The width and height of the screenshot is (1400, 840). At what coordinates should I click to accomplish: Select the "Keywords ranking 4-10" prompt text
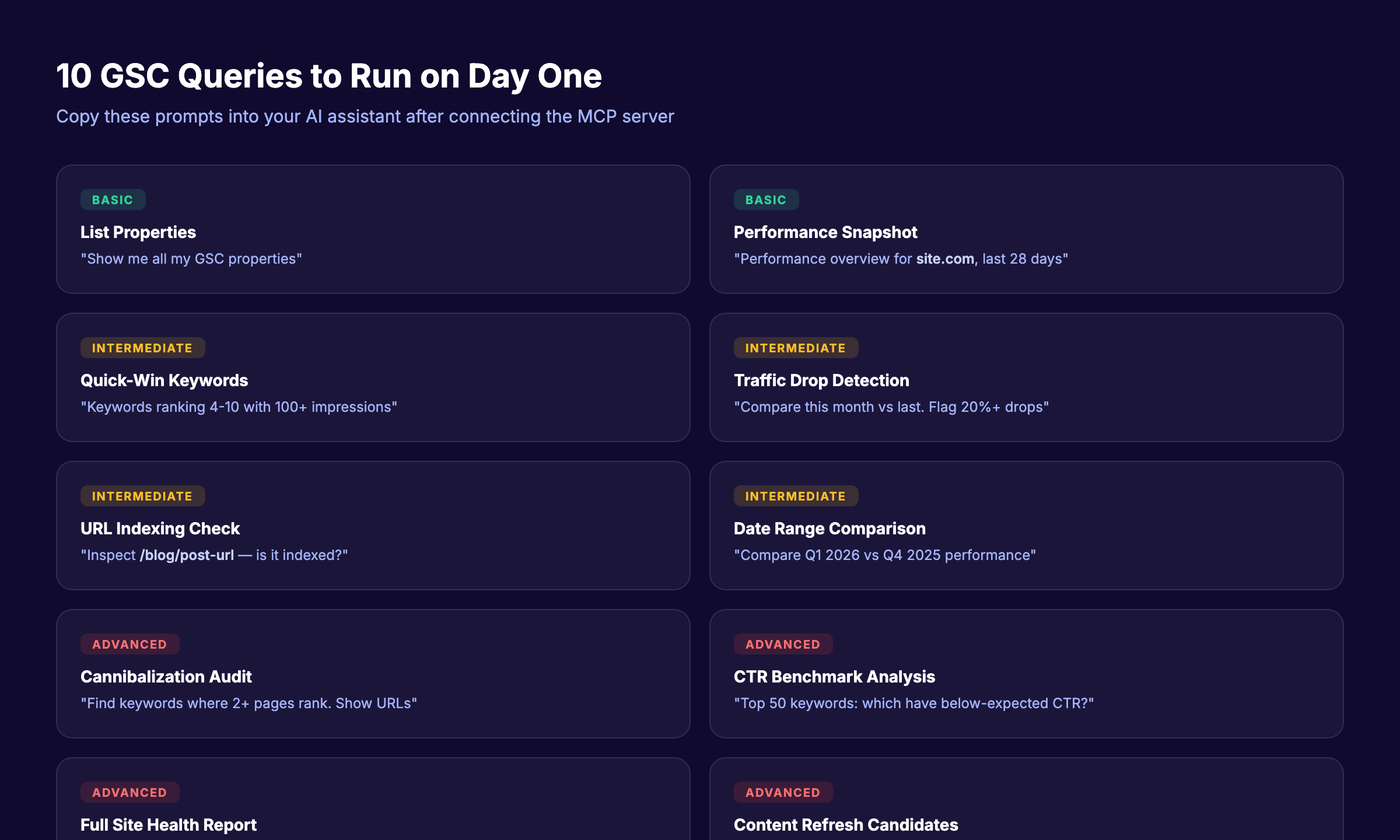pyautogui.click(x=238, y=407)
